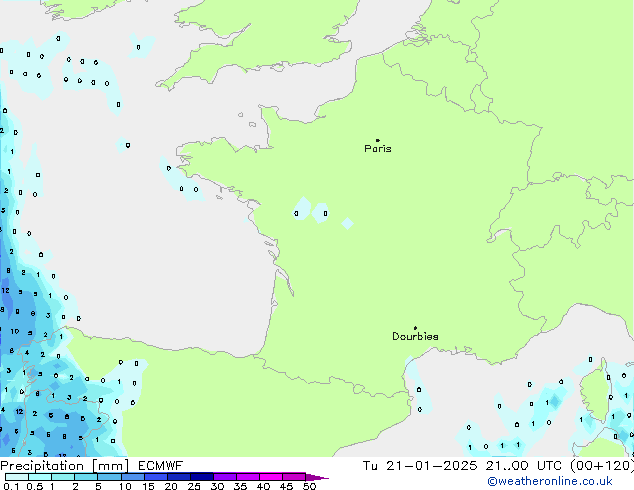Click the ECMWF model name
634x490 pixels.
(161, 466)
